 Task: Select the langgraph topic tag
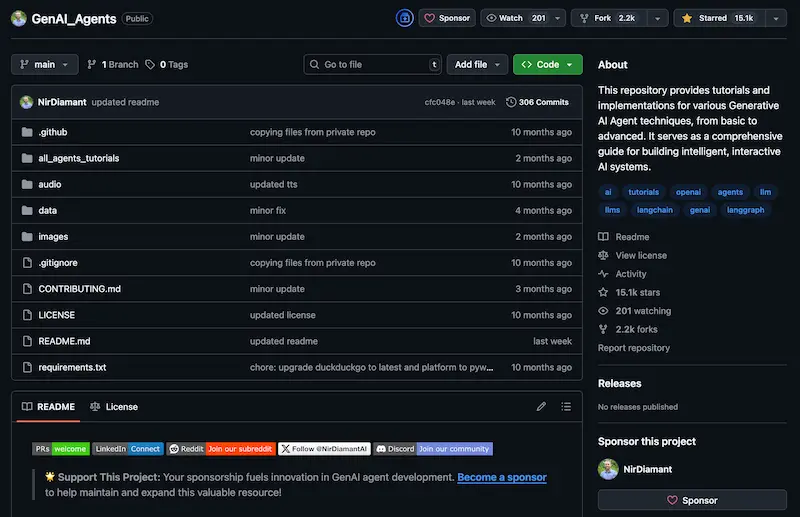pyautogui.click(x=745, y=210)
